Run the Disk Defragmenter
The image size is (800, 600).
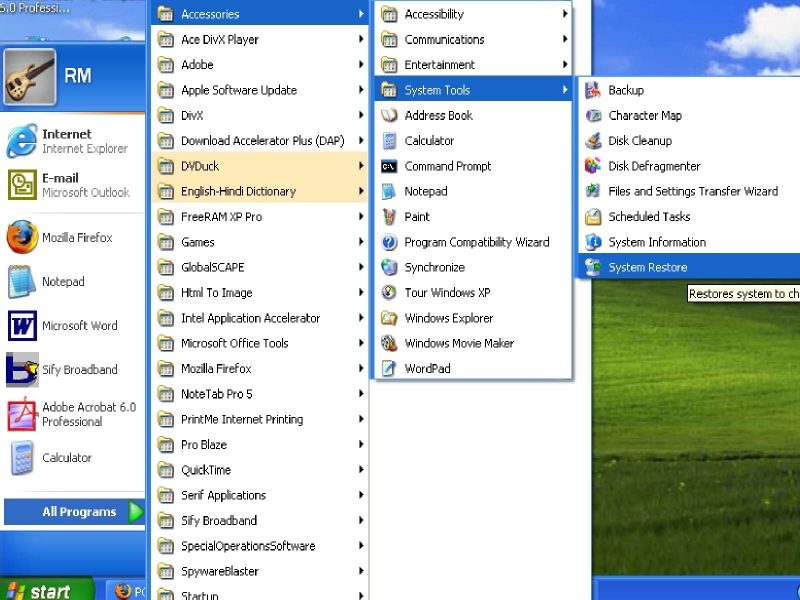[x=651, y=166]
